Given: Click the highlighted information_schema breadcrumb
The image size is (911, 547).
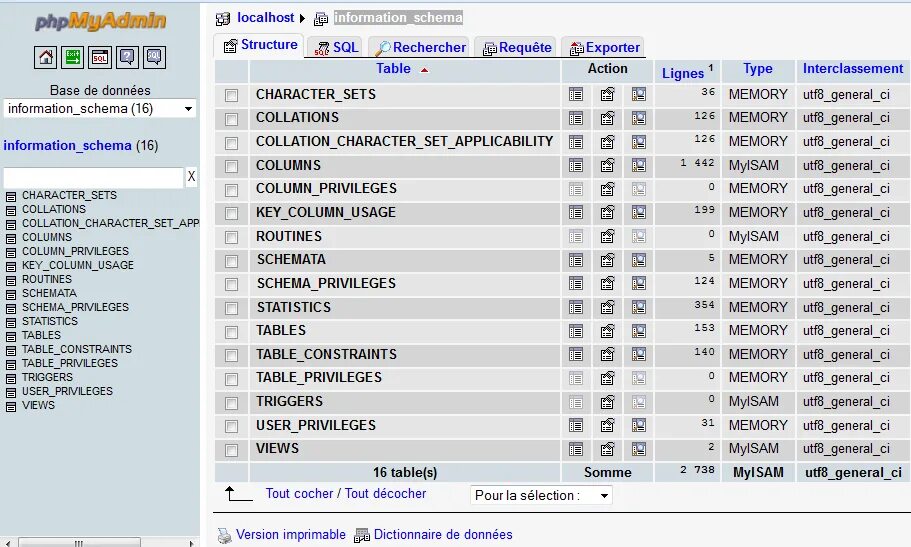Looking at the screenshot, I should coord(398,17).
